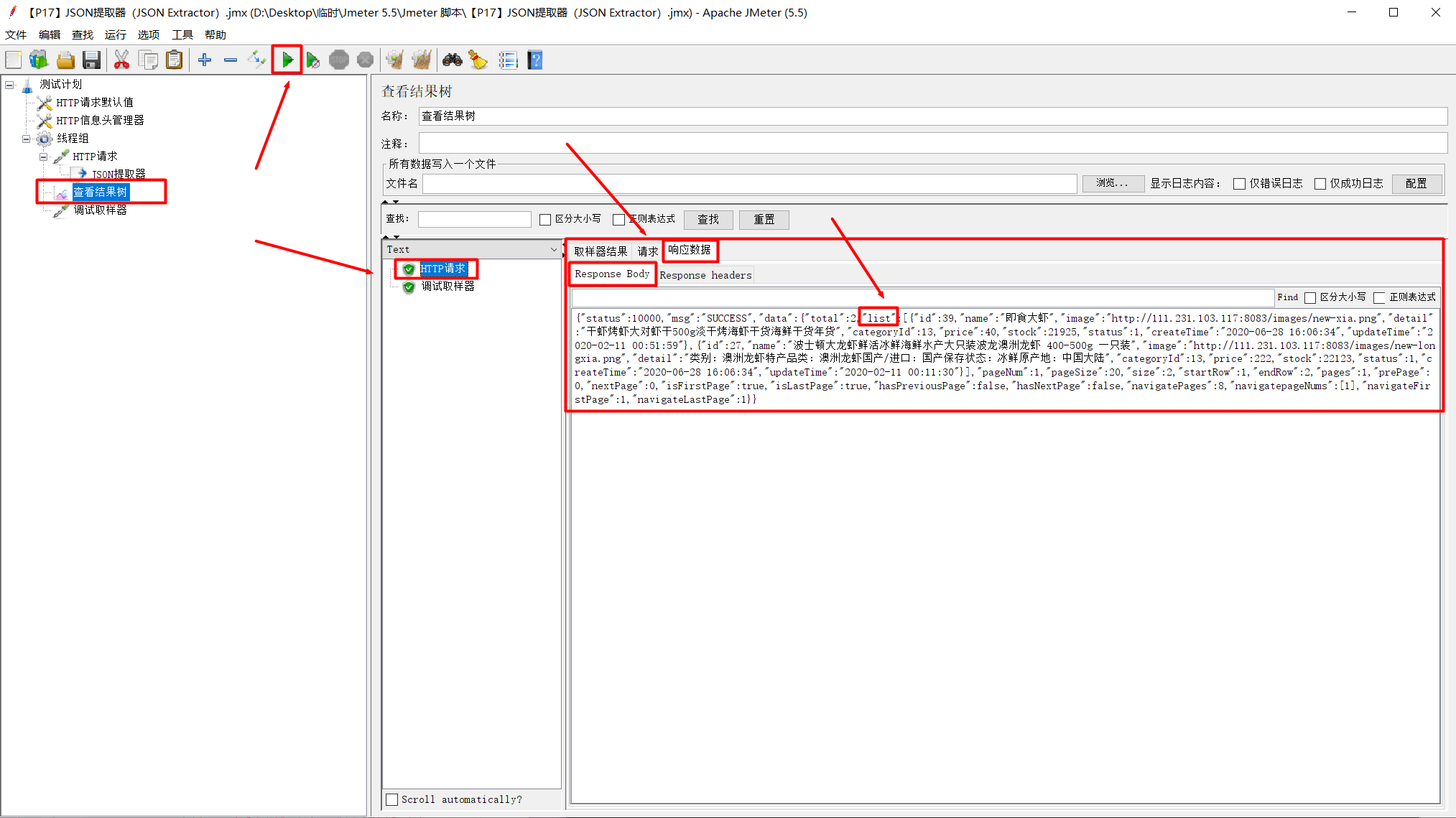This screenshot has width=1456, height=818.
Task: Collapse the 测试计划 tree node
Action: (9, 85)
